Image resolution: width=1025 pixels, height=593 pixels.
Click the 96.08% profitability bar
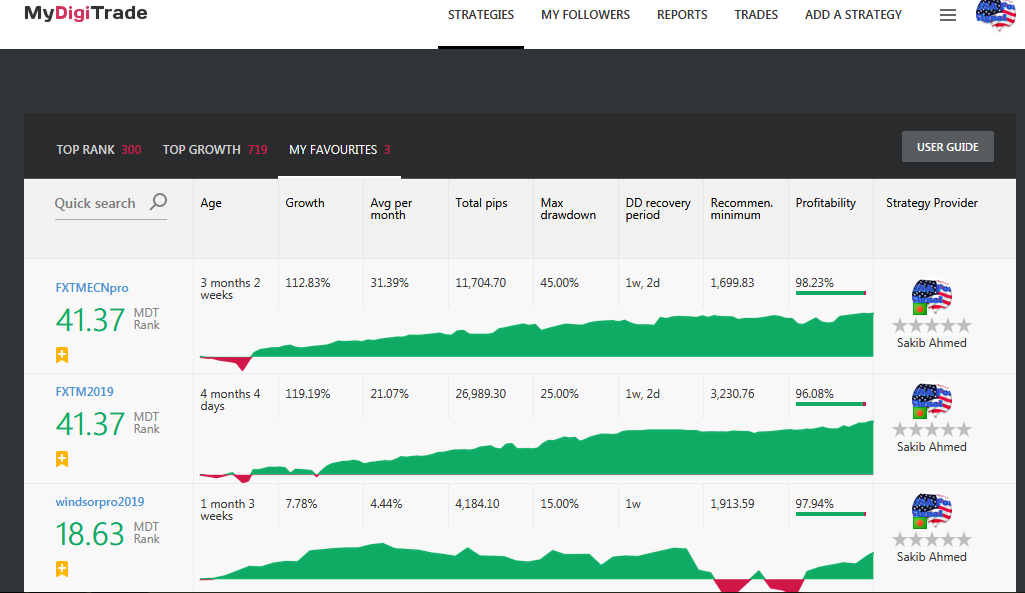tap(831, 404)
